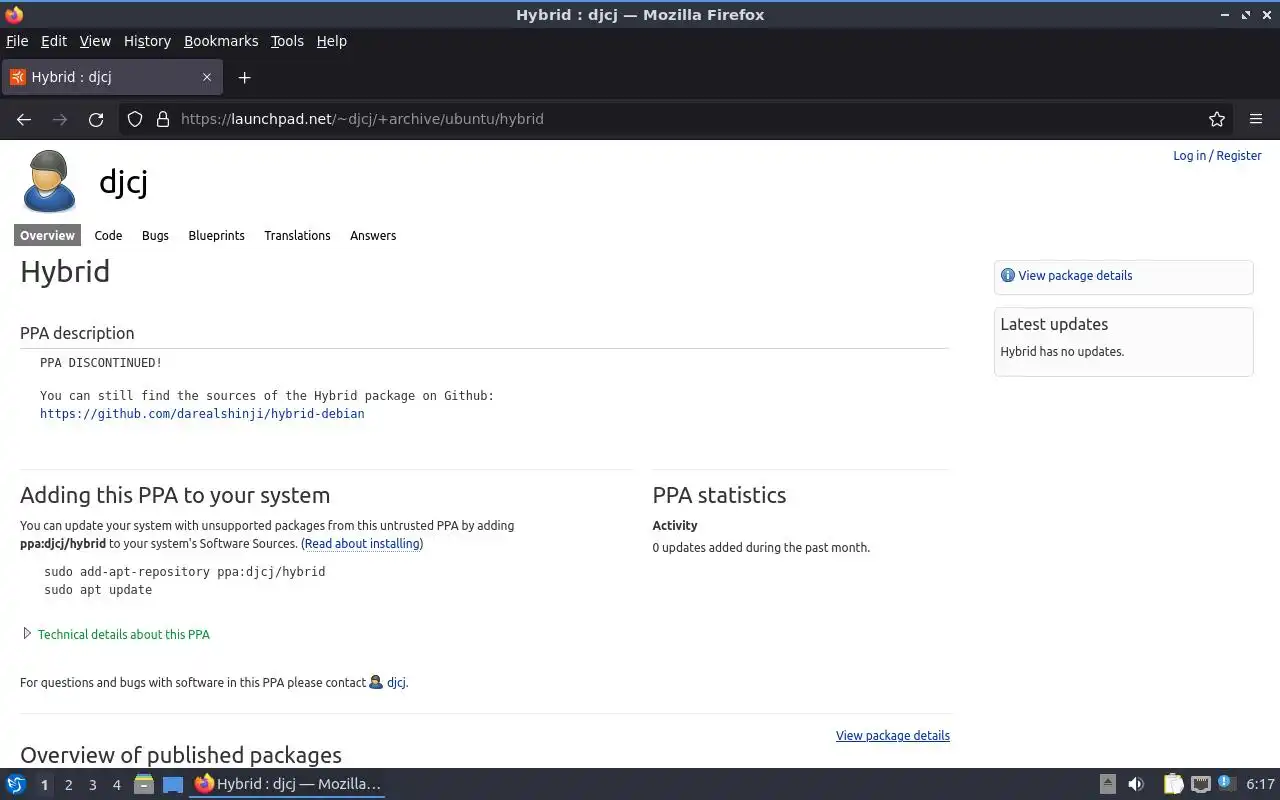Open the hybrid-debian GitHub link
Screen dimensions: 1280x800
coord(202,413)
